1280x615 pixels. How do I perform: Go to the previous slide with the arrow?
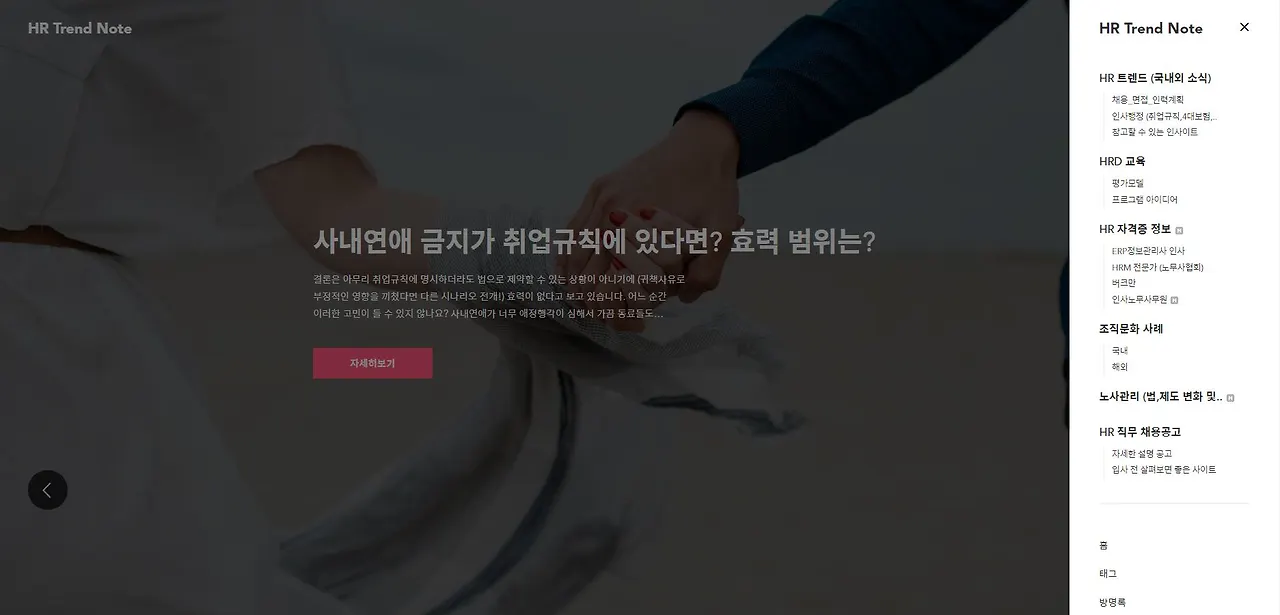[47, 490]
